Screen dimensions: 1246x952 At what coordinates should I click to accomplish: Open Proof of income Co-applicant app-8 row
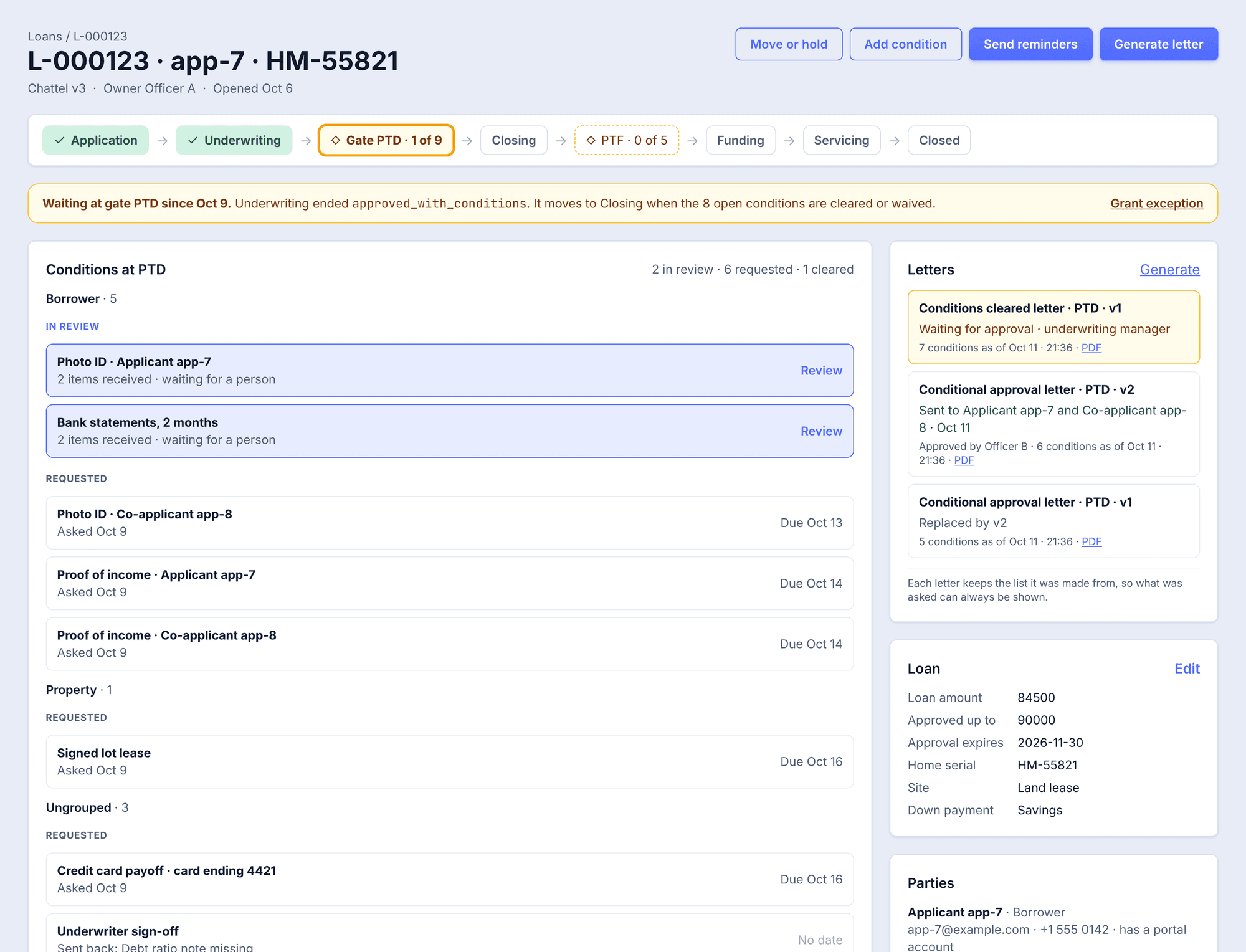coord(449,644)
